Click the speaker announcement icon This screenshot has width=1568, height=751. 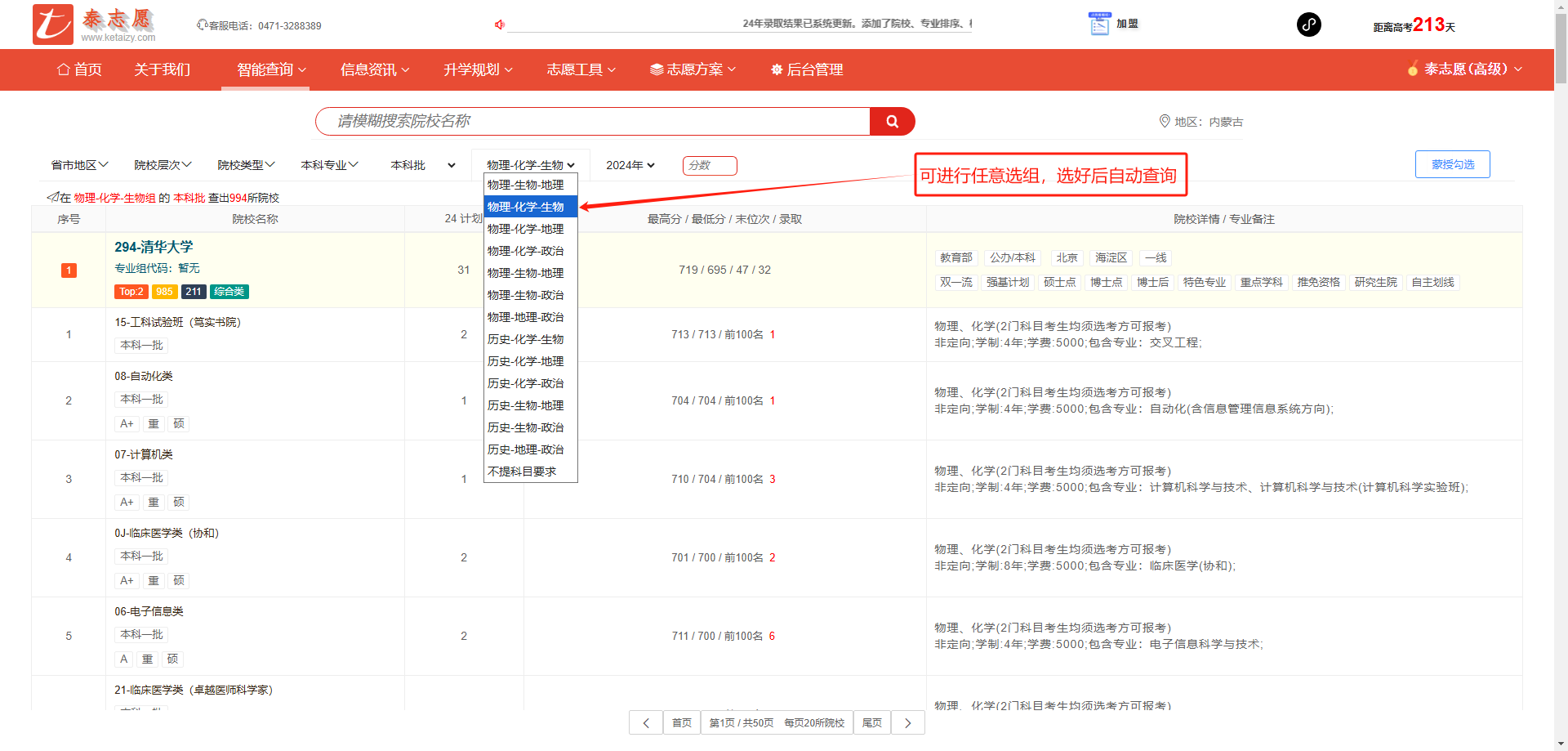tap(499, 25)
